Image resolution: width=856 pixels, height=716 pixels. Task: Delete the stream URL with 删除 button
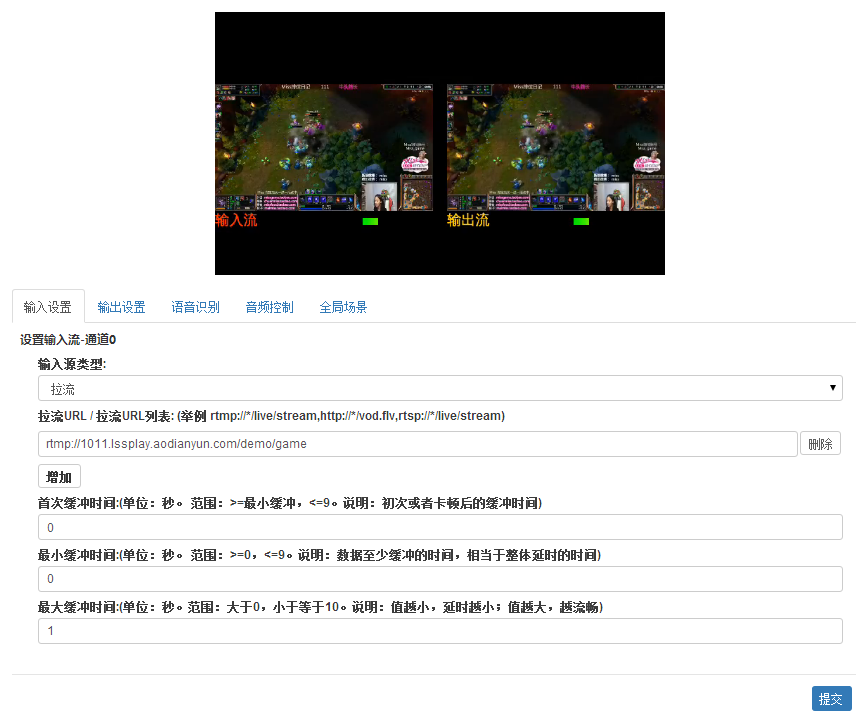pos(820,444)
